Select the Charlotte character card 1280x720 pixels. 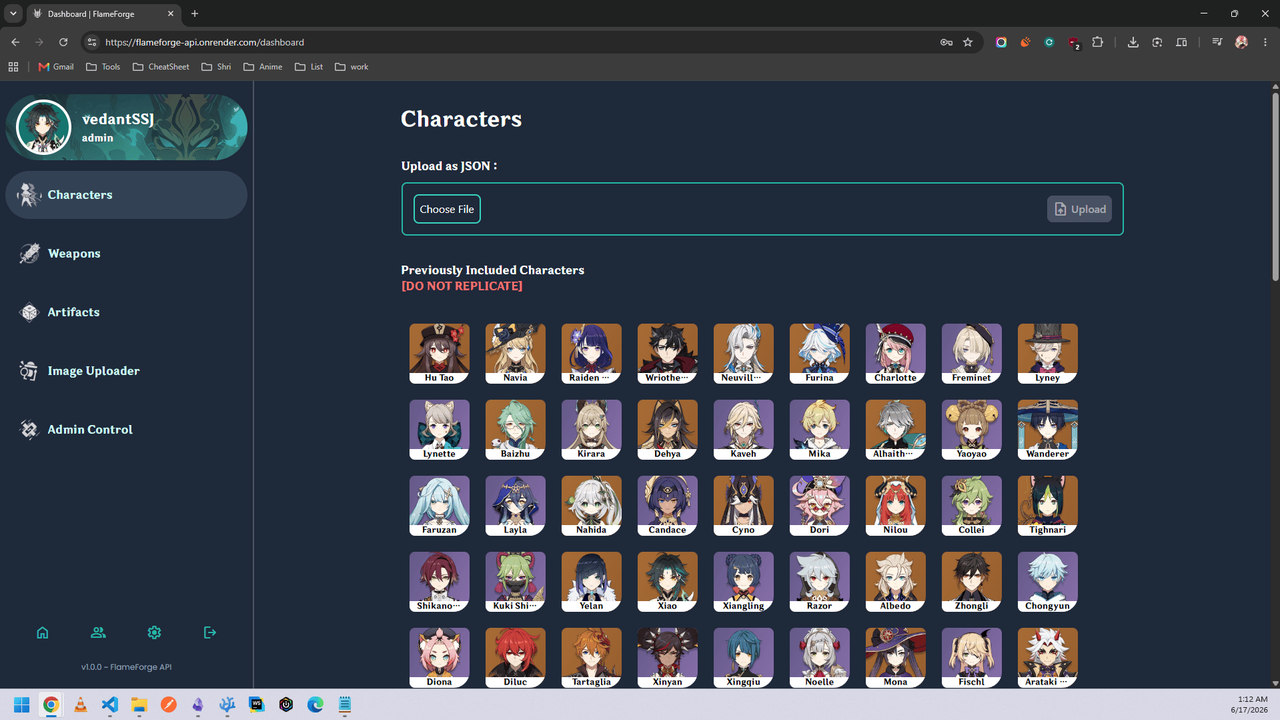(x=895, y=353)
